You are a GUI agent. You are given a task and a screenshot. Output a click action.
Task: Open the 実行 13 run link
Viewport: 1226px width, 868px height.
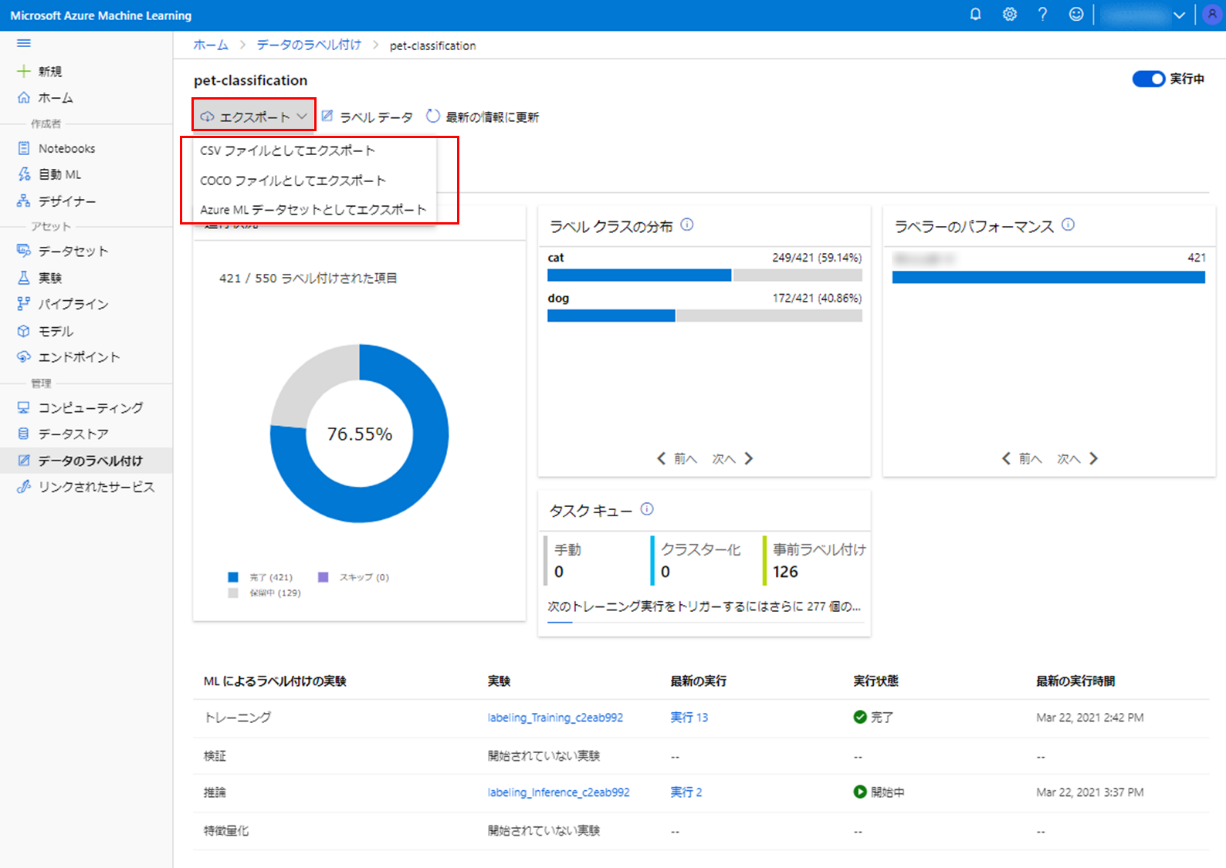(689, 718)
